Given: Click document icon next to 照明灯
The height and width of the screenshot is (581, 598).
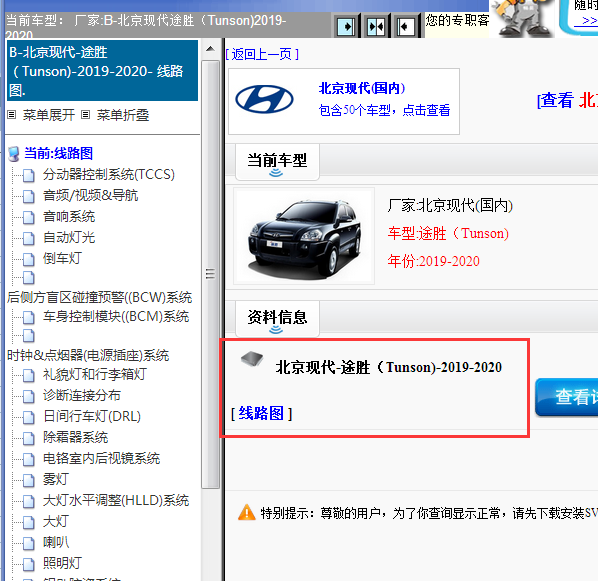Looking at the screenshot, I should [x=29, y=564].
